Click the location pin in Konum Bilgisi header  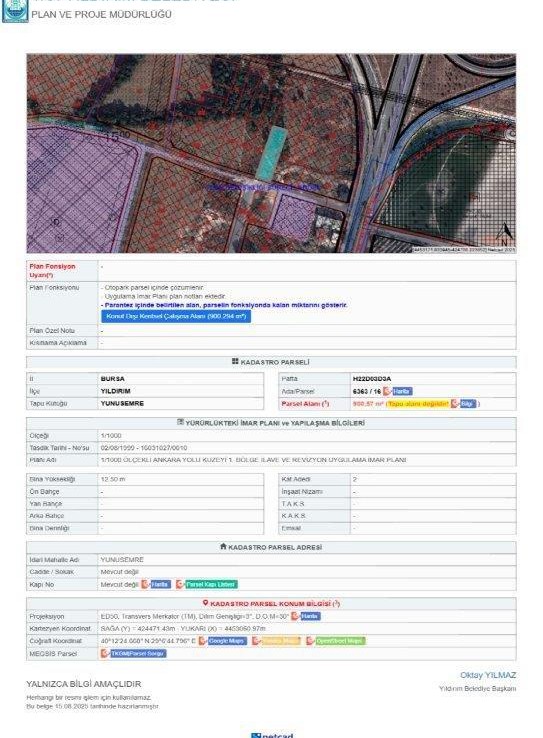[x=205, y=603]
